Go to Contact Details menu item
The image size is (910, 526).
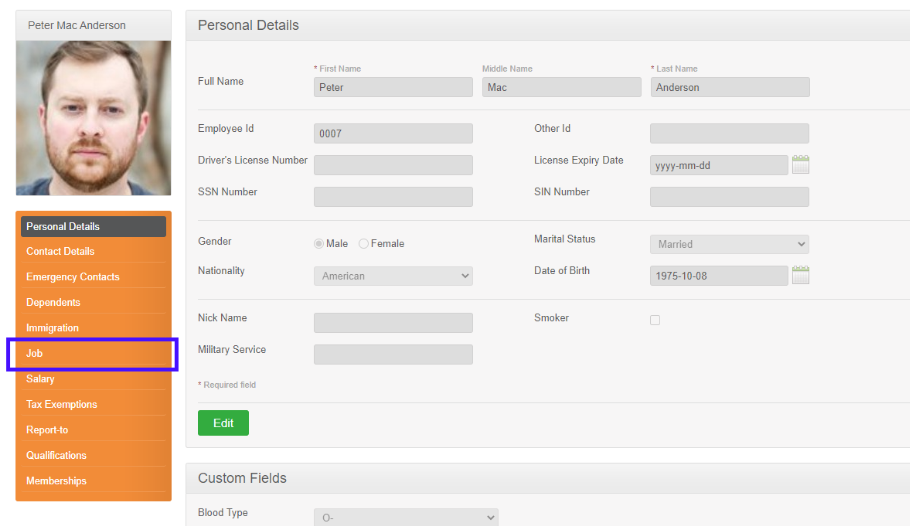click(x=93, y=251)
